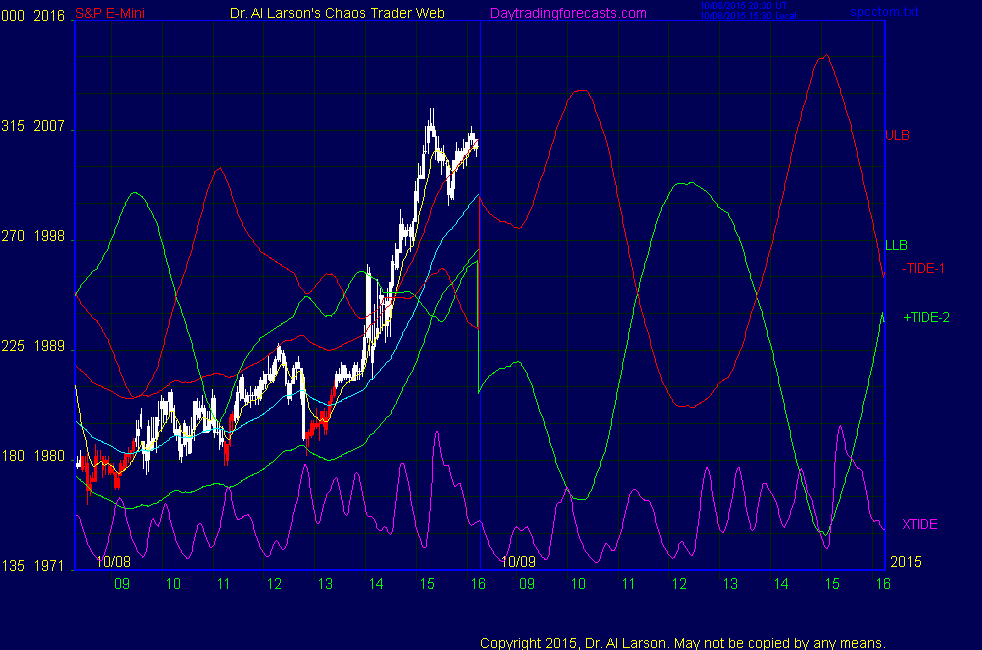Click the '315' degree axis value
This screenshot has height=650, width=982.
[x=13, y=126]
